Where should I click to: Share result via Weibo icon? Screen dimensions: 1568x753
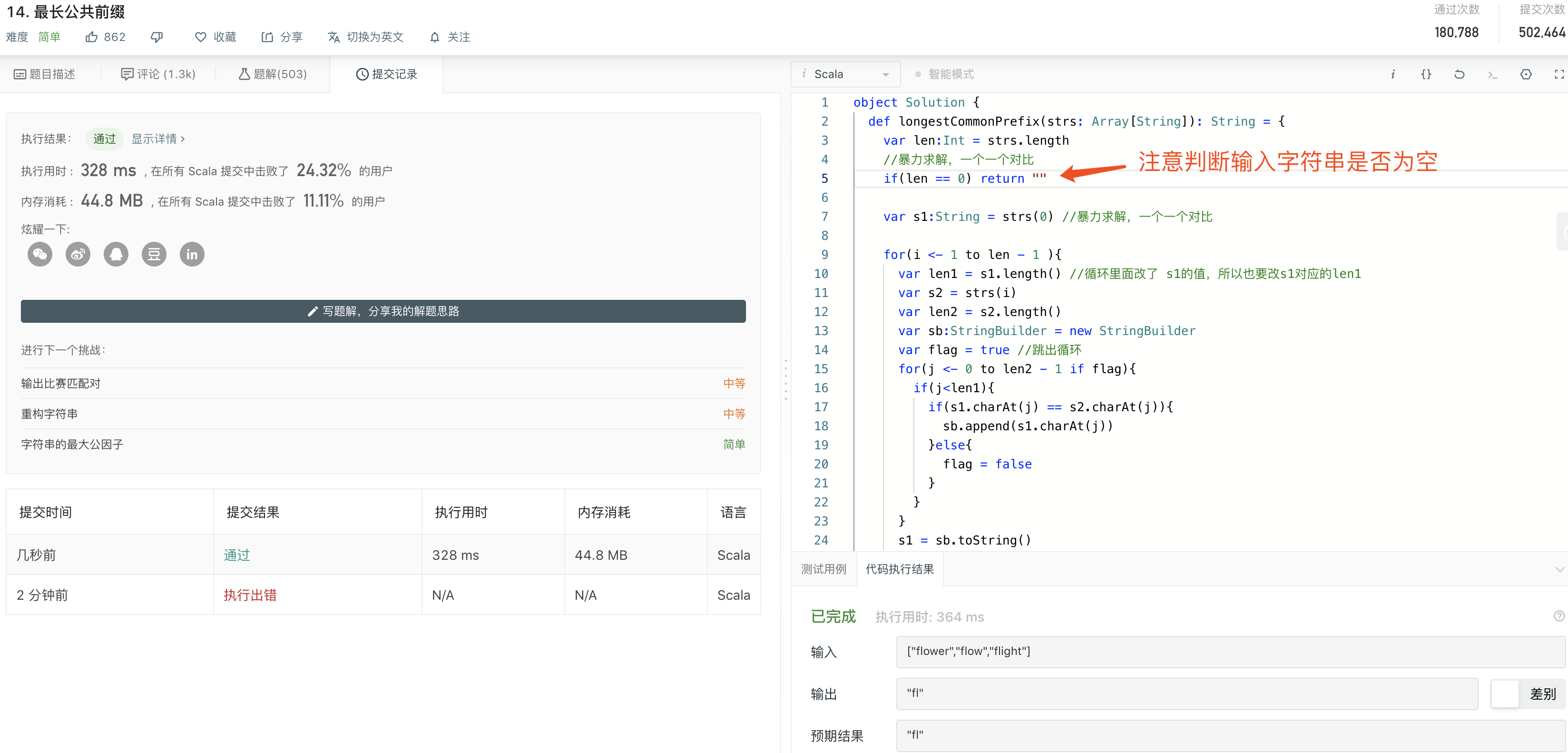pyautogui.click(x=78, y=255)
